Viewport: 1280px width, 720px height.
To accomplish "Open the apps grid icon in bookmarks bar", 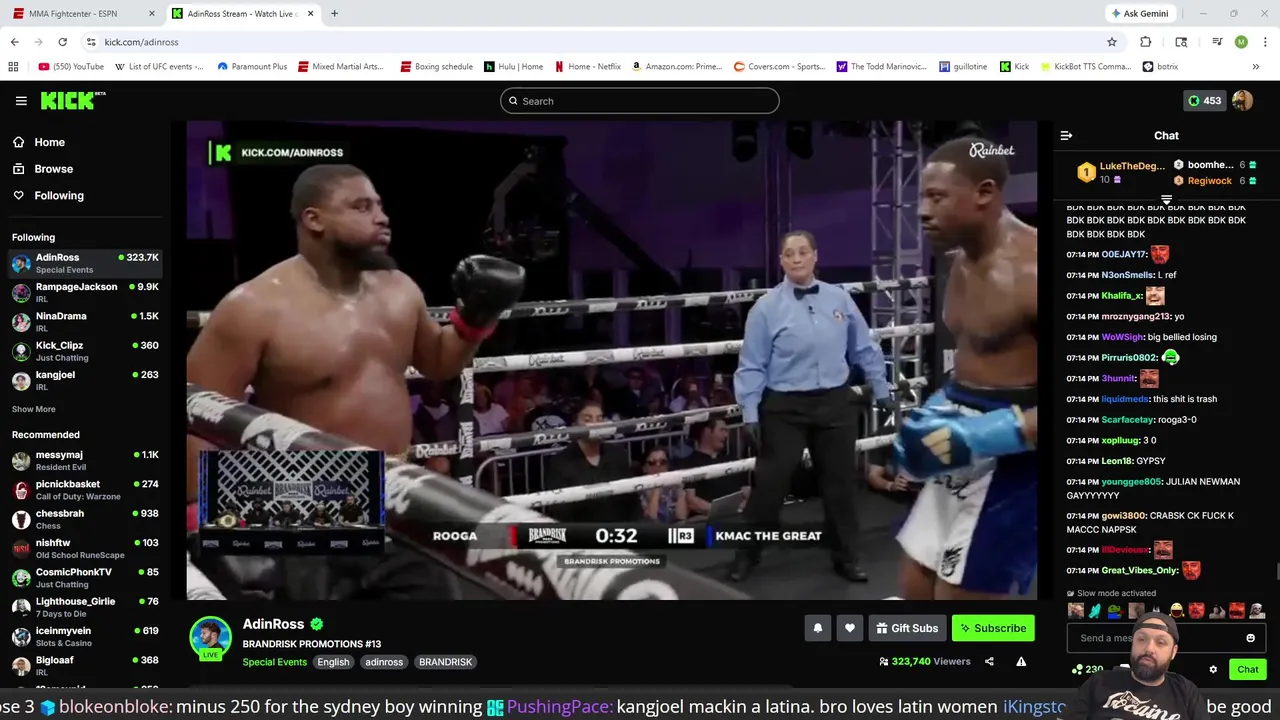I will 13,67.
